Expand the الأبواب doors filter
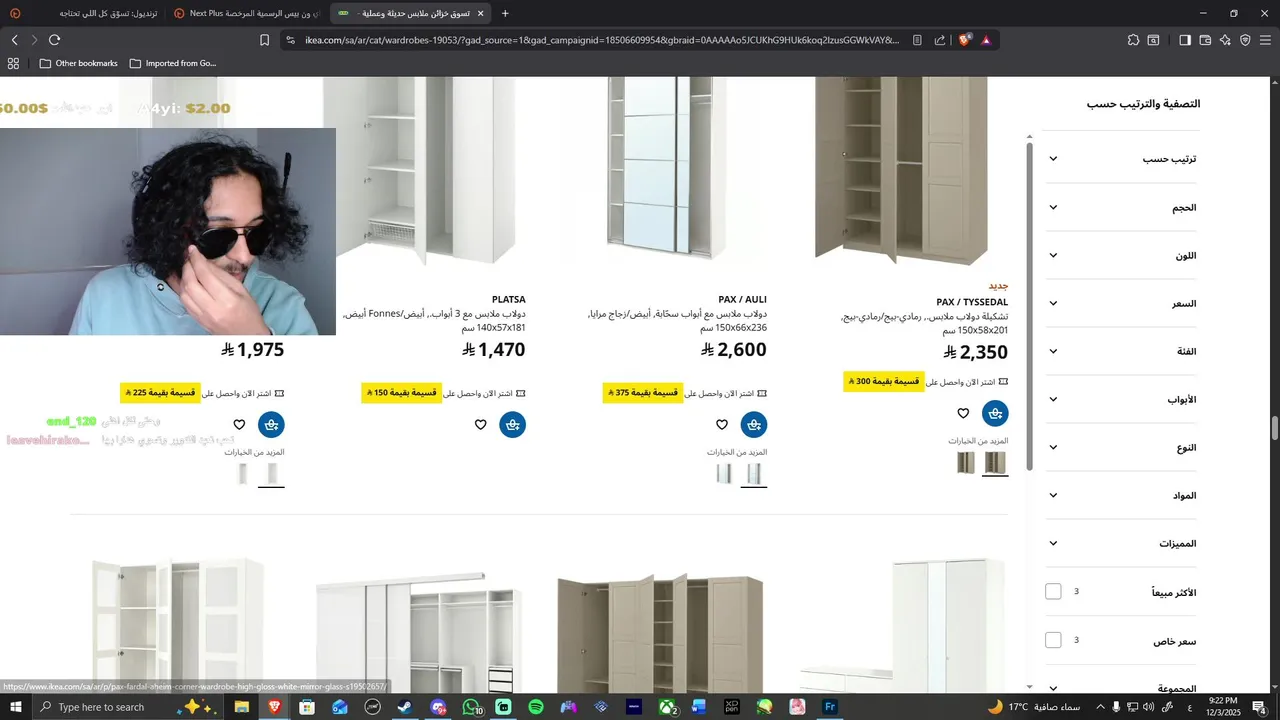 click(1122, 399)
